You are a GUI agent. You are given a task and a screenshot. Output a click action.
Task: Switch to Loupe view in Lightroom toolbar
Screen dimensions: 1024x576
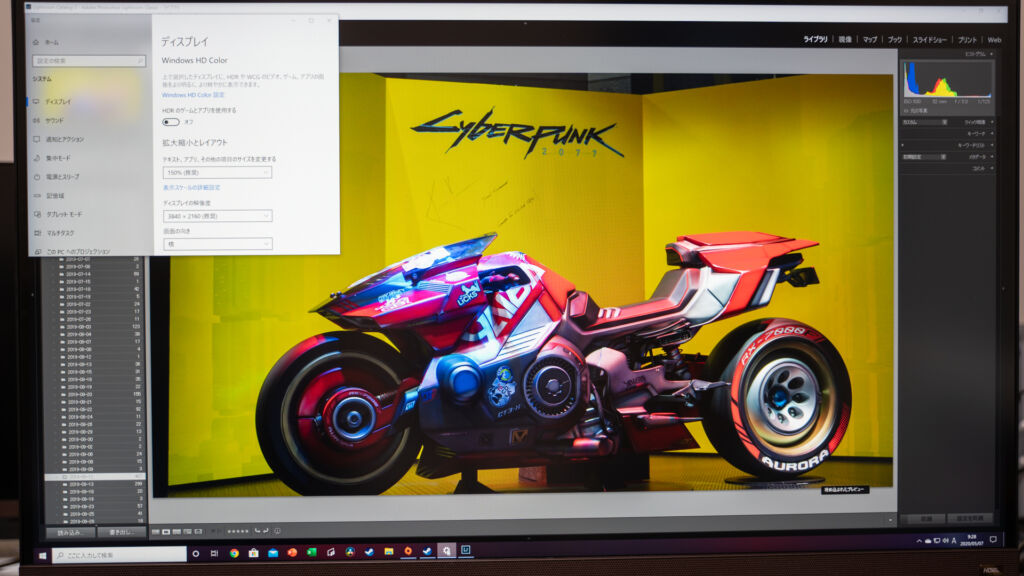point(166,532)
